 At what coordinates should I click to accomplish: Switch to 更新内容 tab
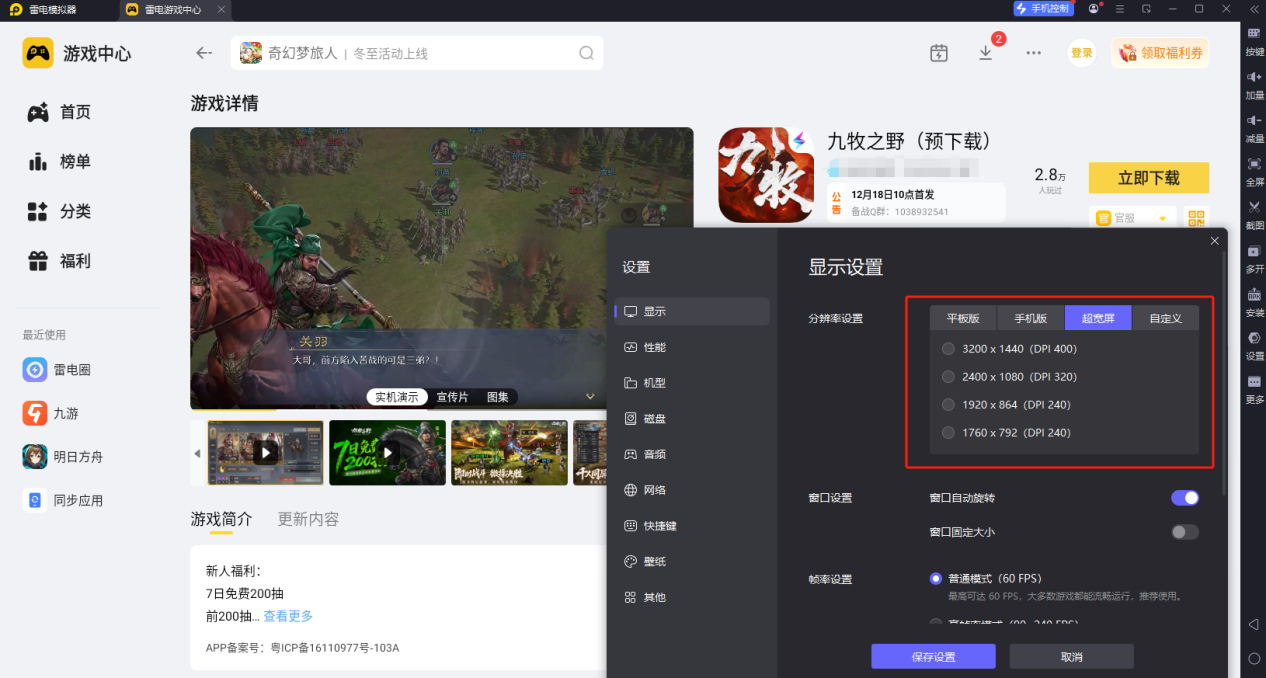pos(308,519)
